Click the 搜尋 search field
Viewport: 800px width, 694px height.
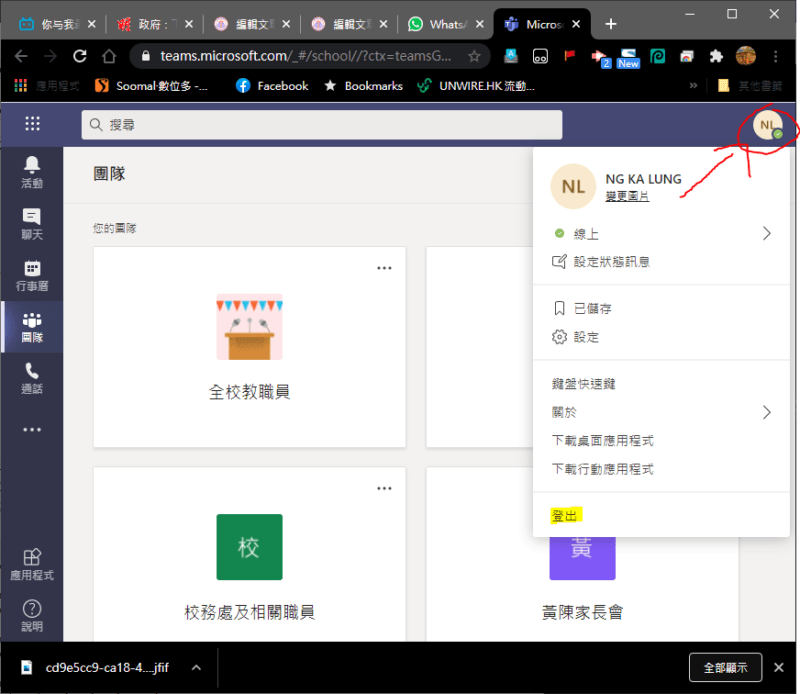(x=322, y=125)
